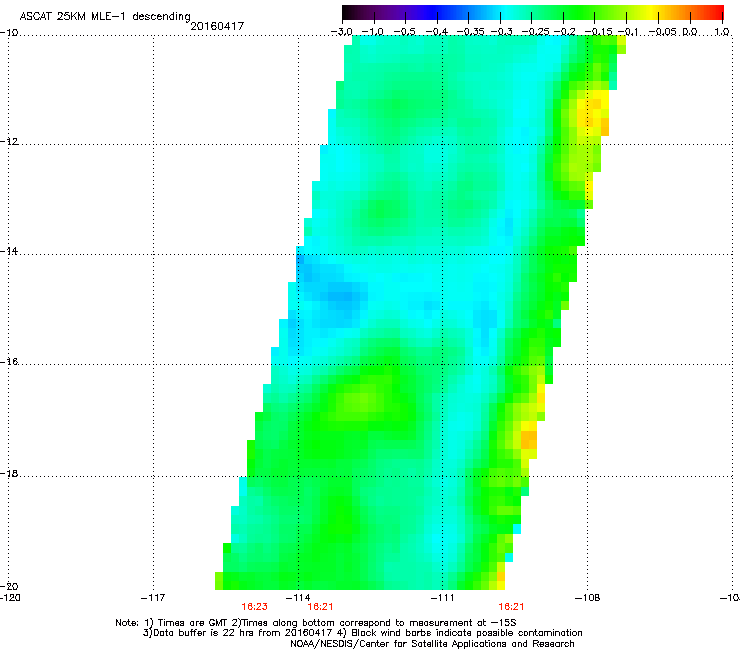This screenshot has height=650, width=740.
Task: Click the latitude label -14
Action: point(9,251)
